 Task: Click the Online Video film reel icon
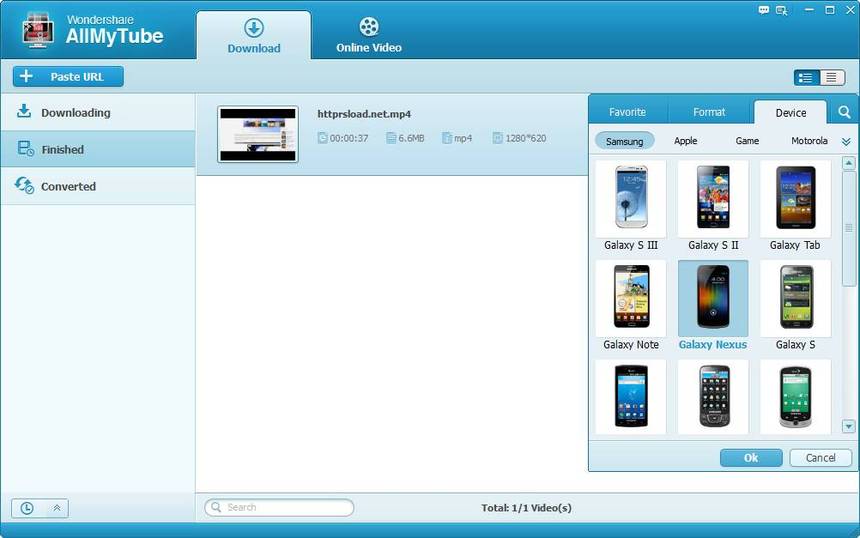[x=369, y=26]
